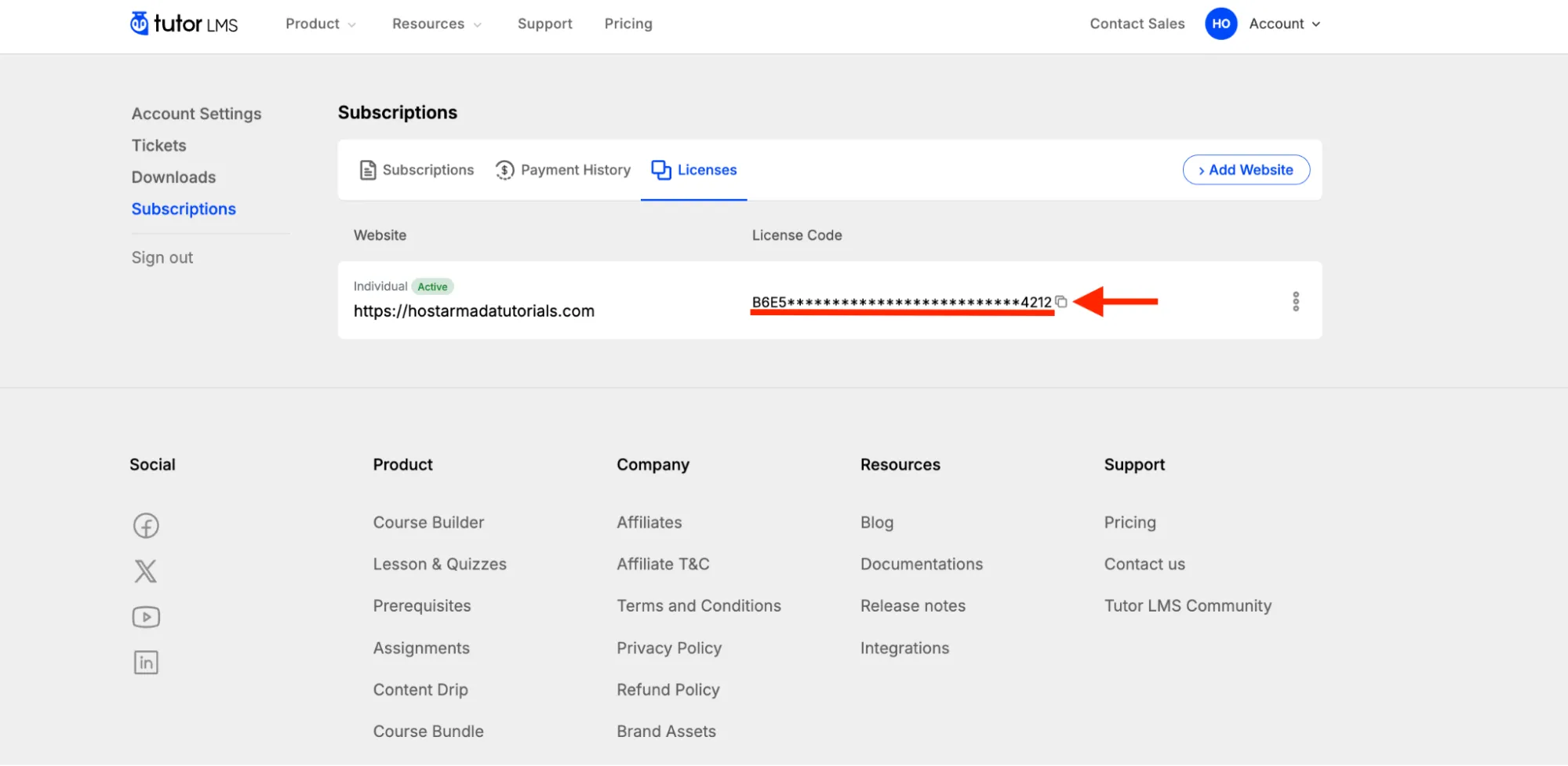The image size is (1568, 766).
Task: Click the masked license code B6E5…4212
Action: (x=901, y=302)
